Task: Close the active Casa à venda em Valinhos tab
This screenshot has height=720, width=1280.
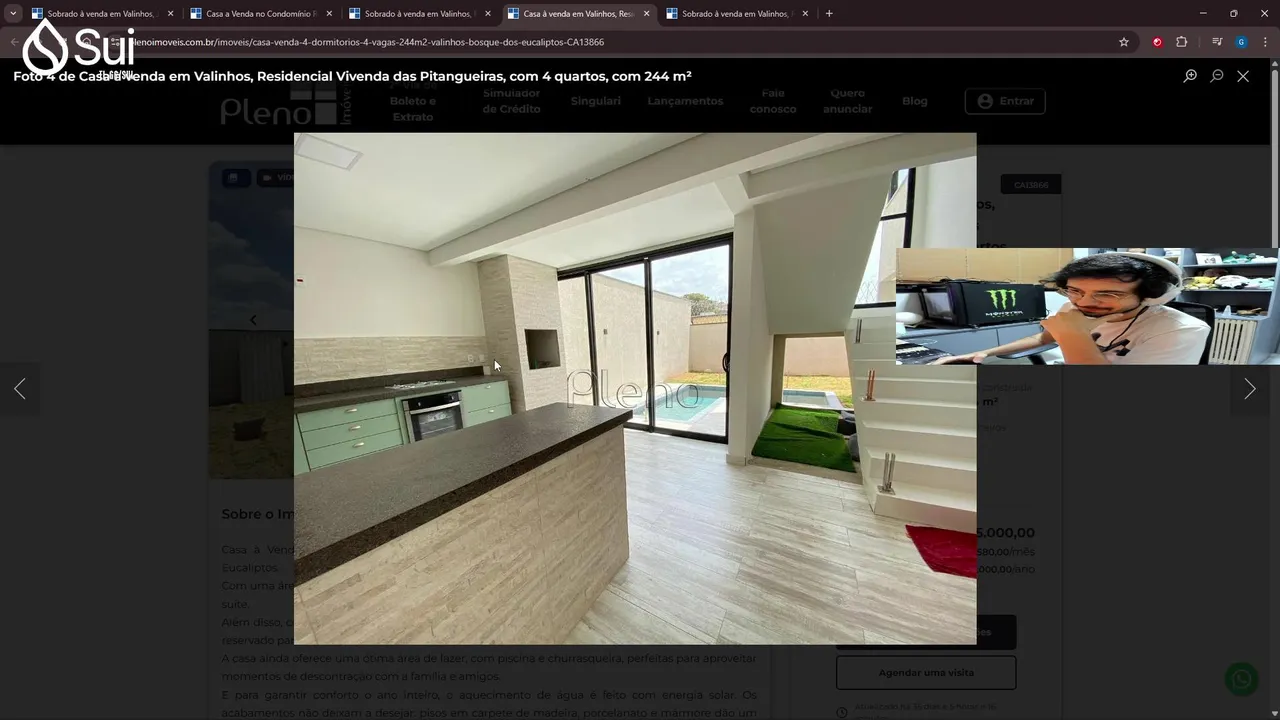Action: [x=647, y=14]
